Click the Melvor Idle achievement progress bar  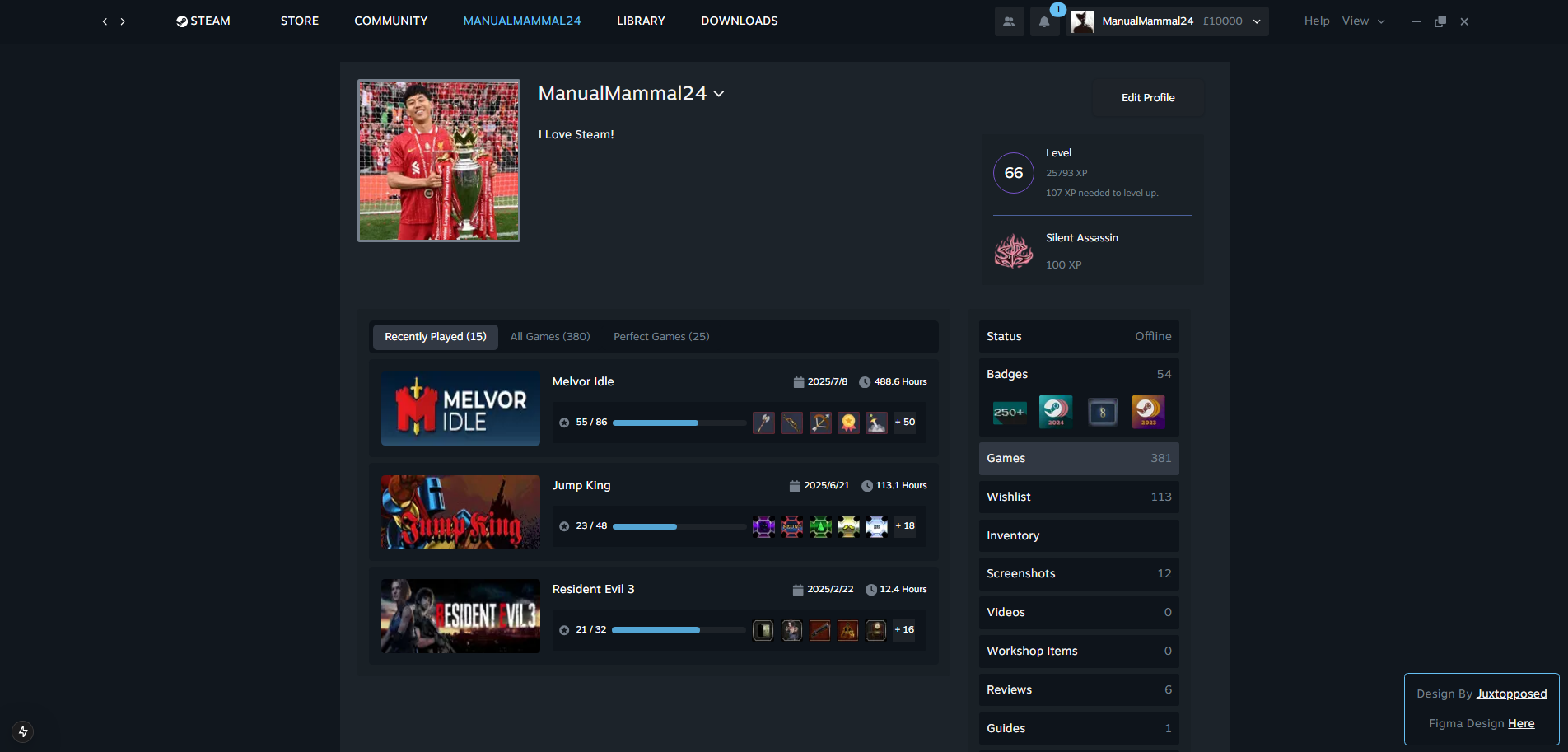[679, 423]
